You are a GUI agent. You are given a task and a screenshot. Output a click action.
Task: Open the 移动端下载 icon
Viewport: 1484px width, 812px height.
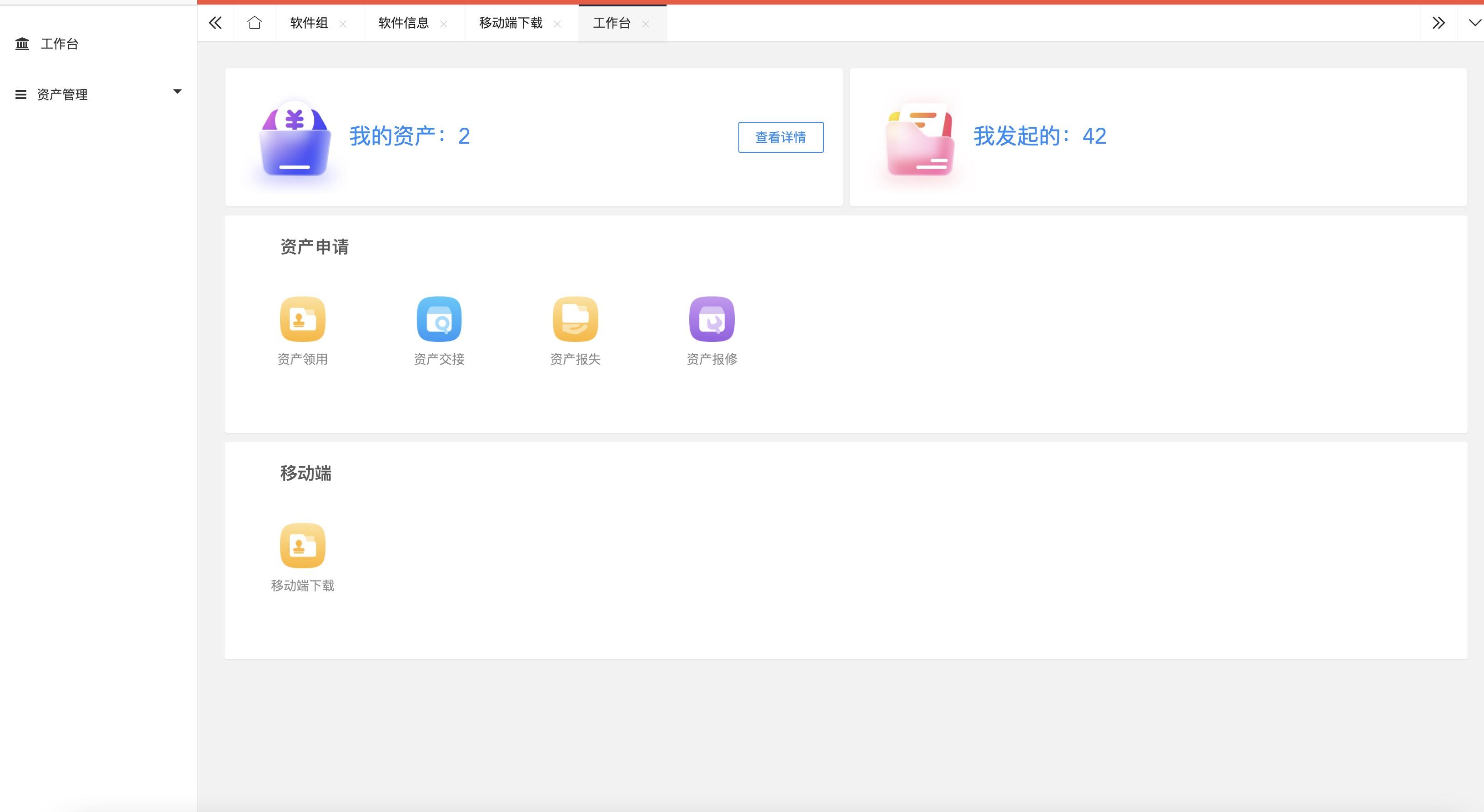click(x=302, y=546)
